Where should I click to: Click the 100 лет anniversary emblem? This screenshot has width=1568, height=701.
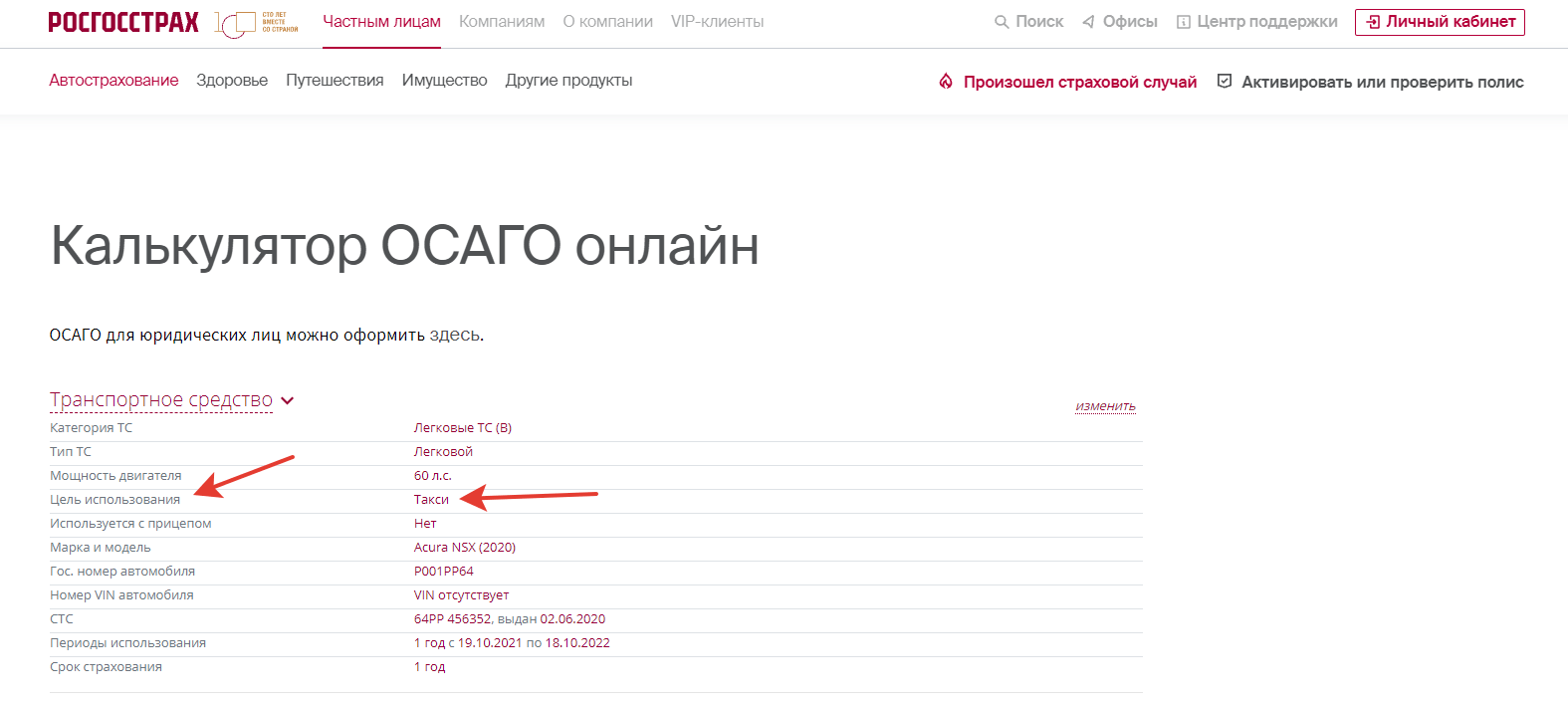[x=257, y=23]
